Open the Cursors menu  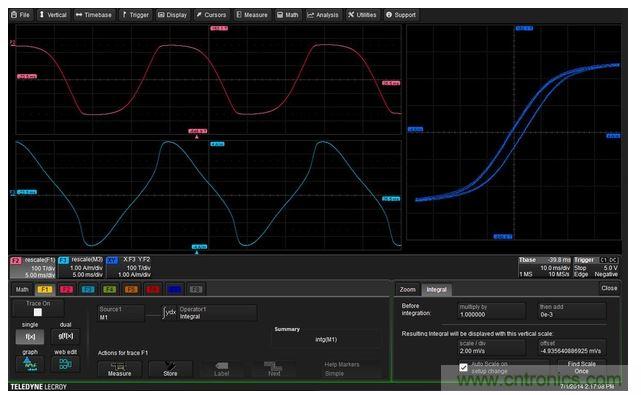[x=211, y=15]
